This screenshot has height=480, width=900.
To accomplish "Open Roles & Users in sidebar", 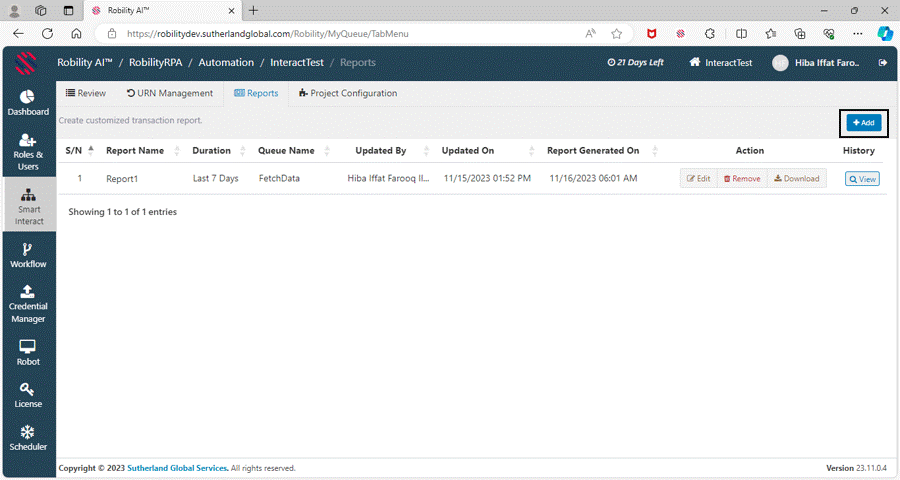I will tap(28, 152).
